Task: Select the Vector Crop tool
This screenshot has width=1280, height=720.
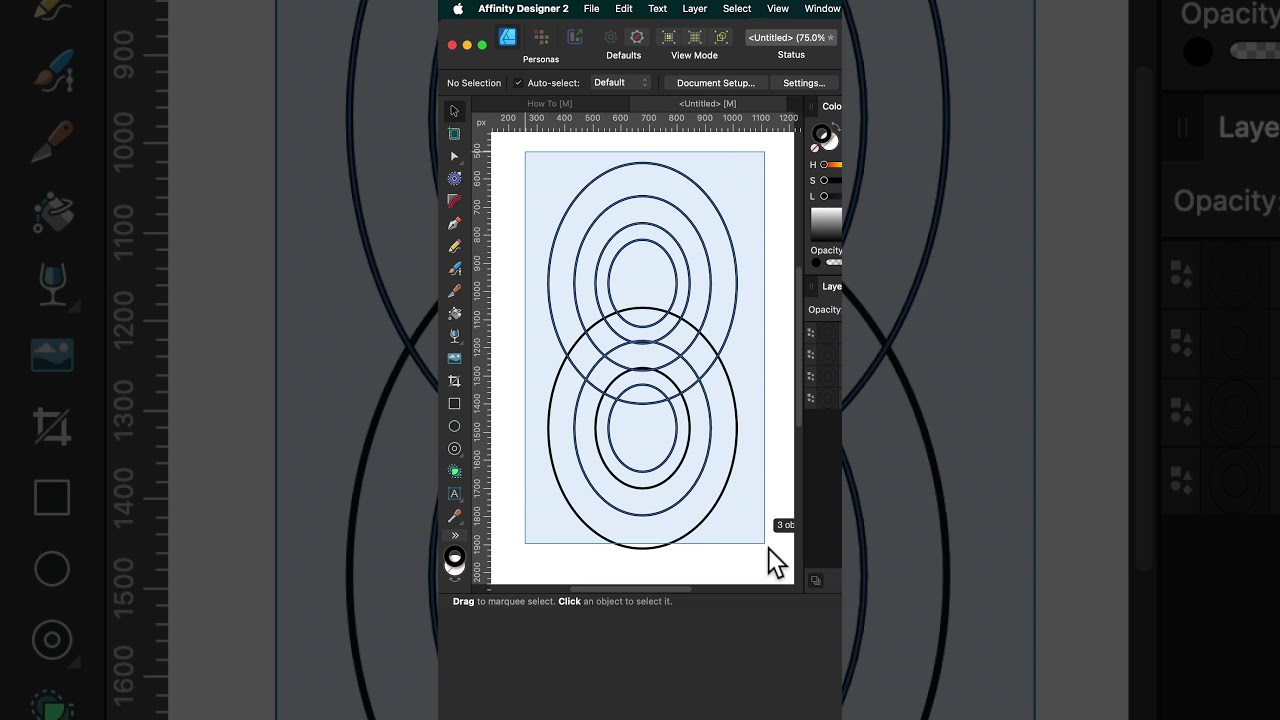Action: [x=454, y=381]
